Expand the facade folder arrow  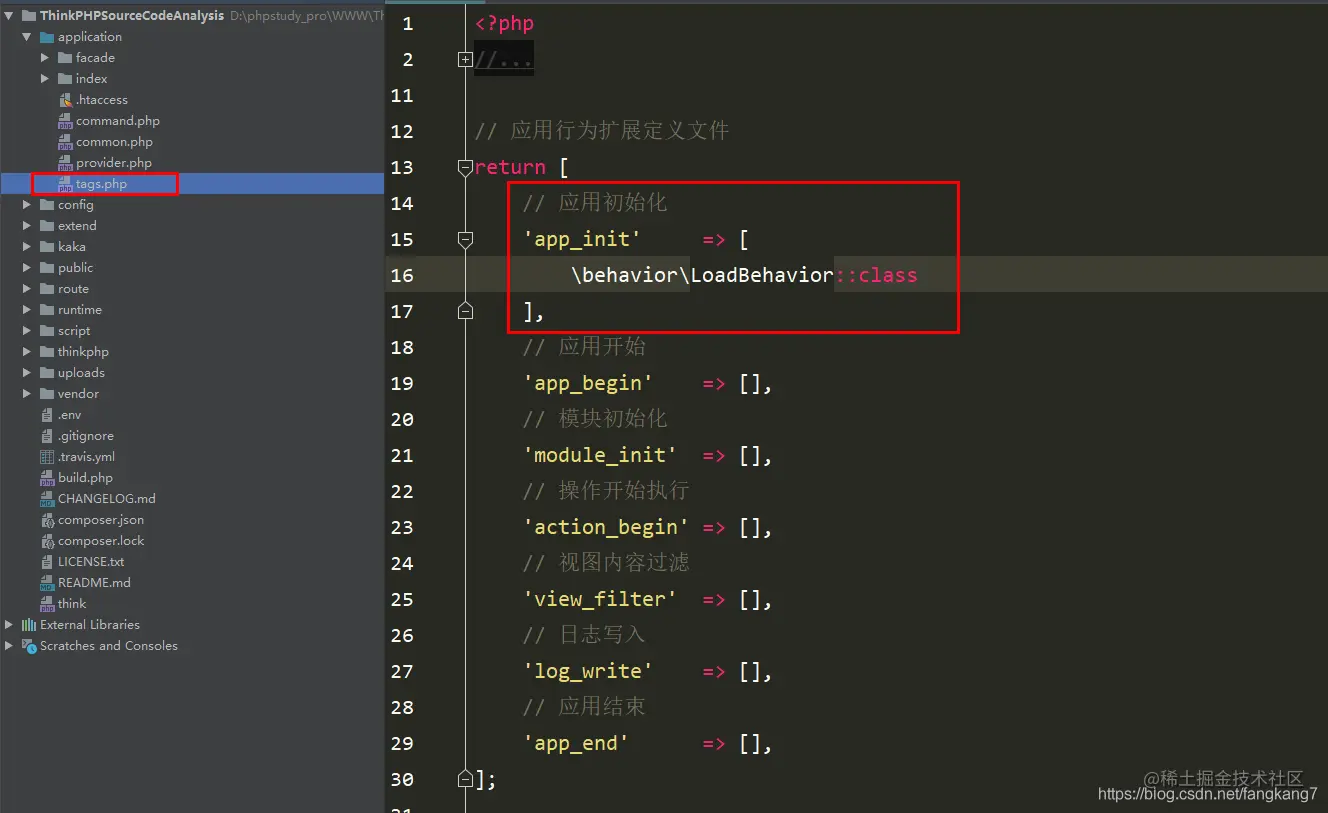pos(45,58)
